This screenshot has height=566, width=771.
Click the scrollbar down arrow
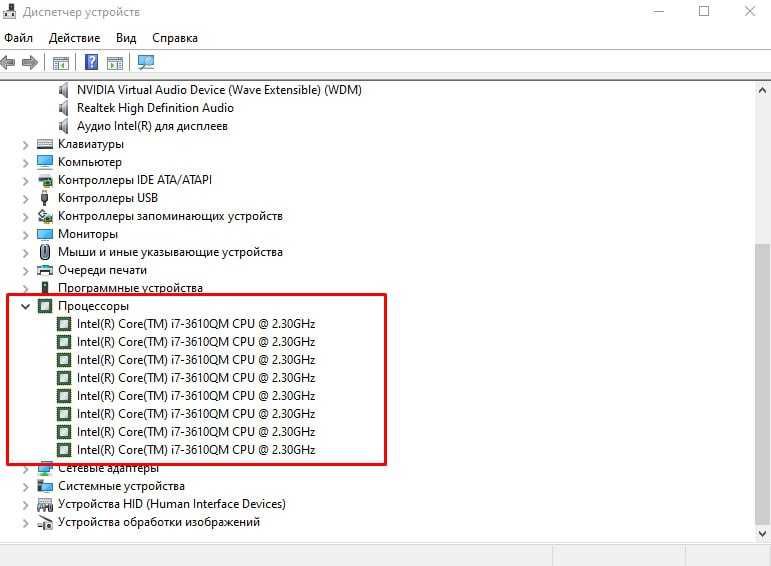coord(762,533)
